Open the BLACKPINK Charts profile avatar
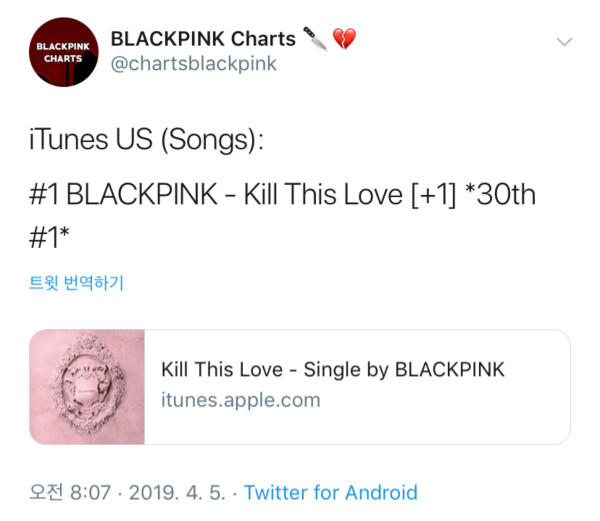The height and width of the screenshot is (521, 600). point(64,52)
